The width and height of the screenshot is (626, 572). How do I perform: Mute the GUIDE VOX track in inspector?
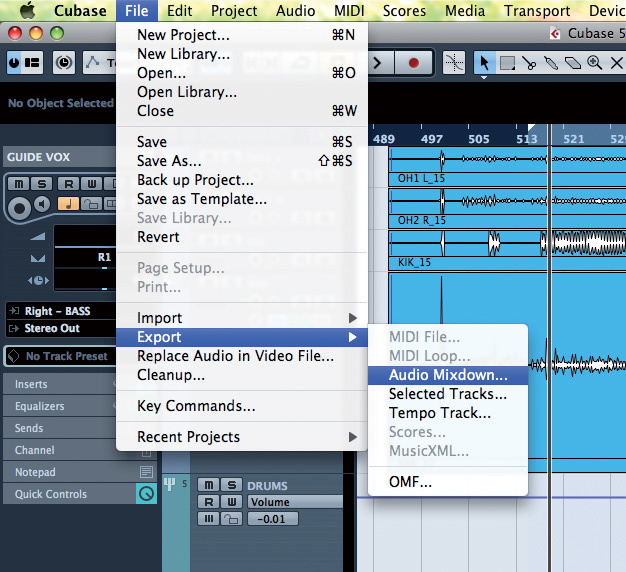tap(18, 184)
